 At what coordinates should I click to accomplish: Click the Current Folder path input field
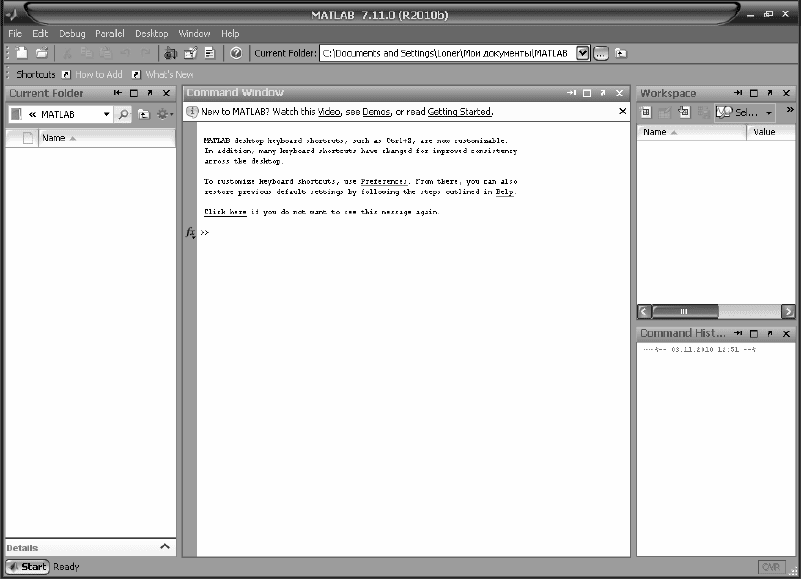tap(447, 53)
